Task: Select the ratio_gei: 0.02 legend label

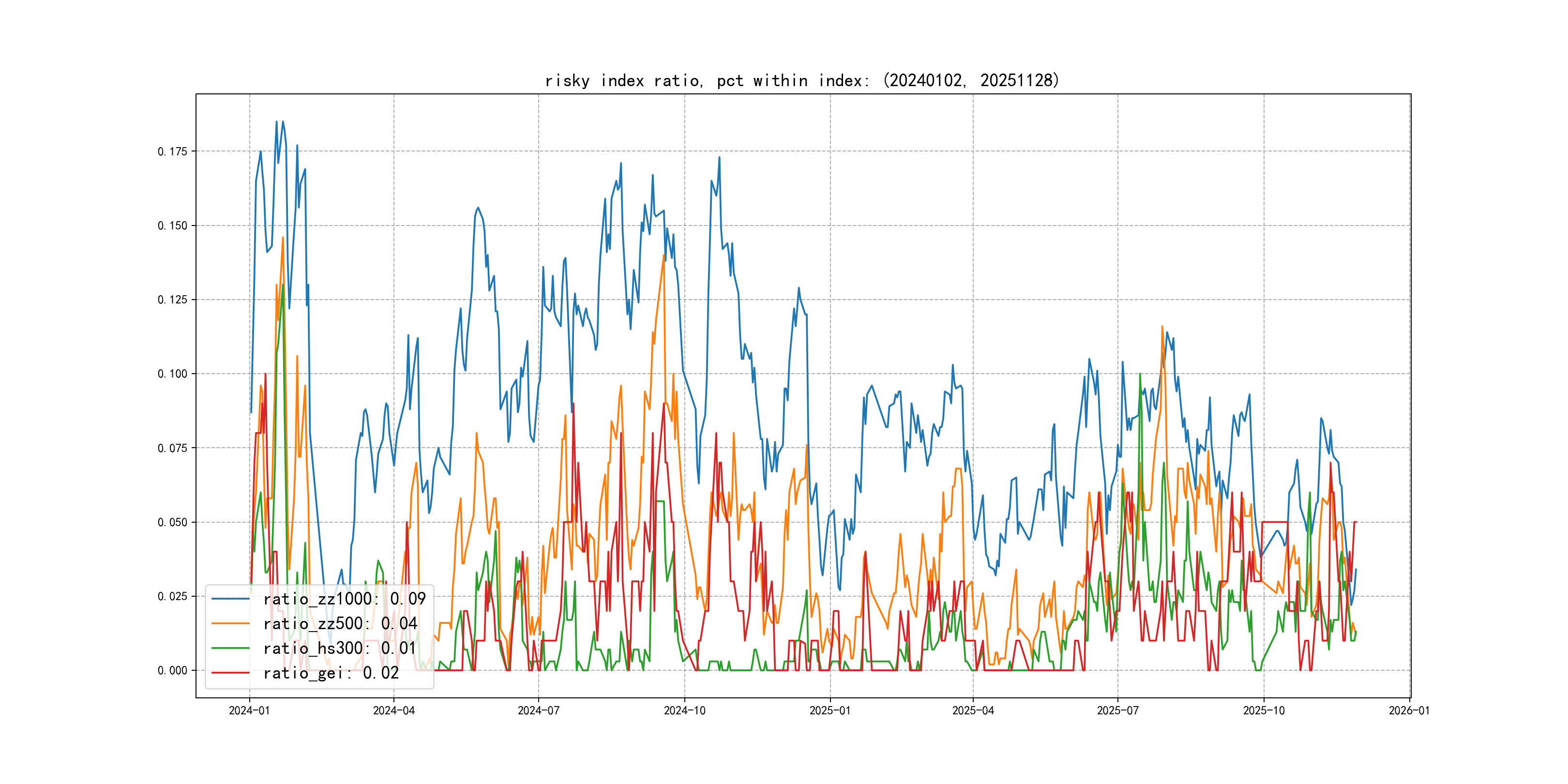Action: pyautogui.click(x=331, y=673)
